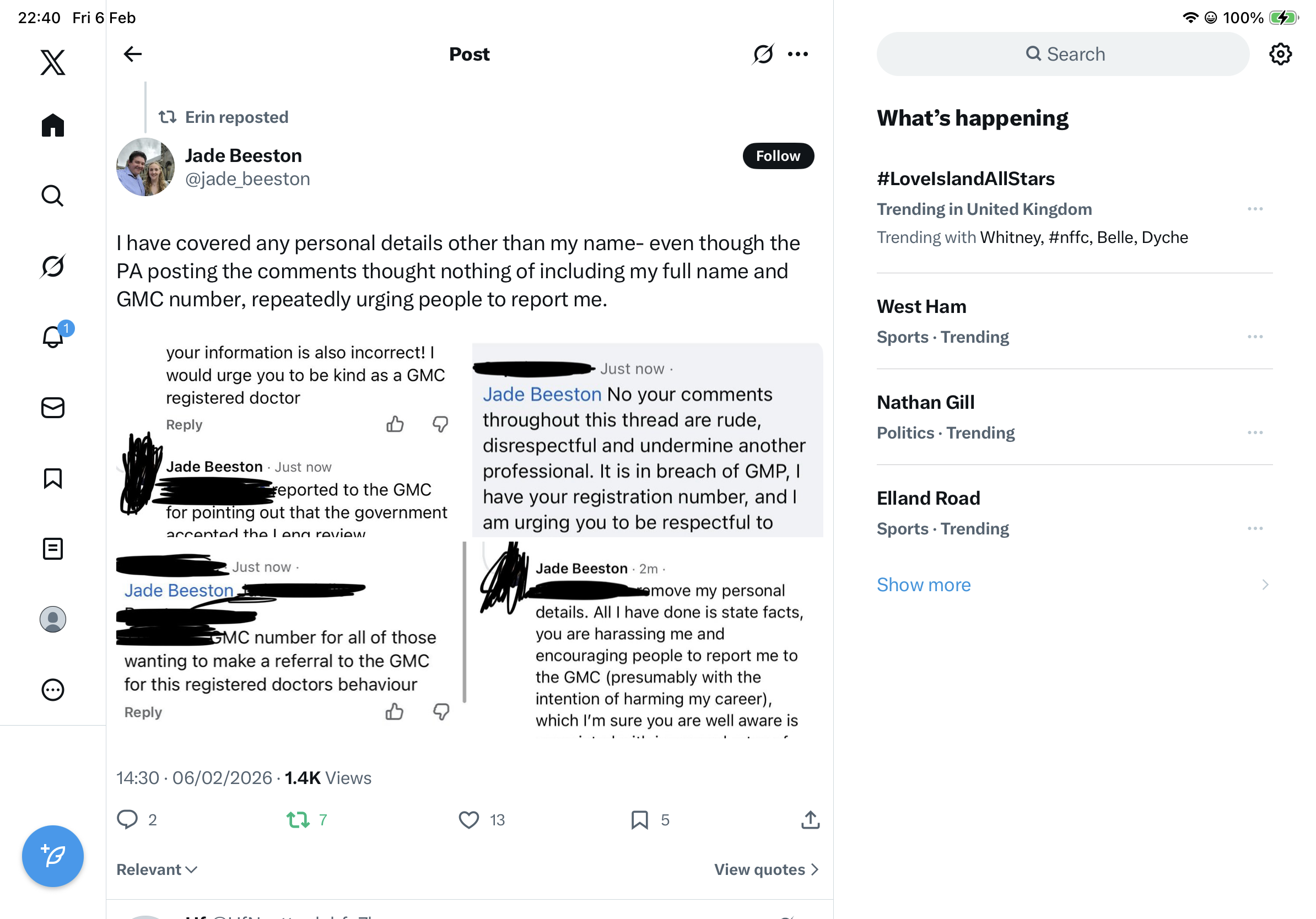Screen dimensions: 1316x919
Task: Expand Show more trends
Action: click(x=924, y=585)
